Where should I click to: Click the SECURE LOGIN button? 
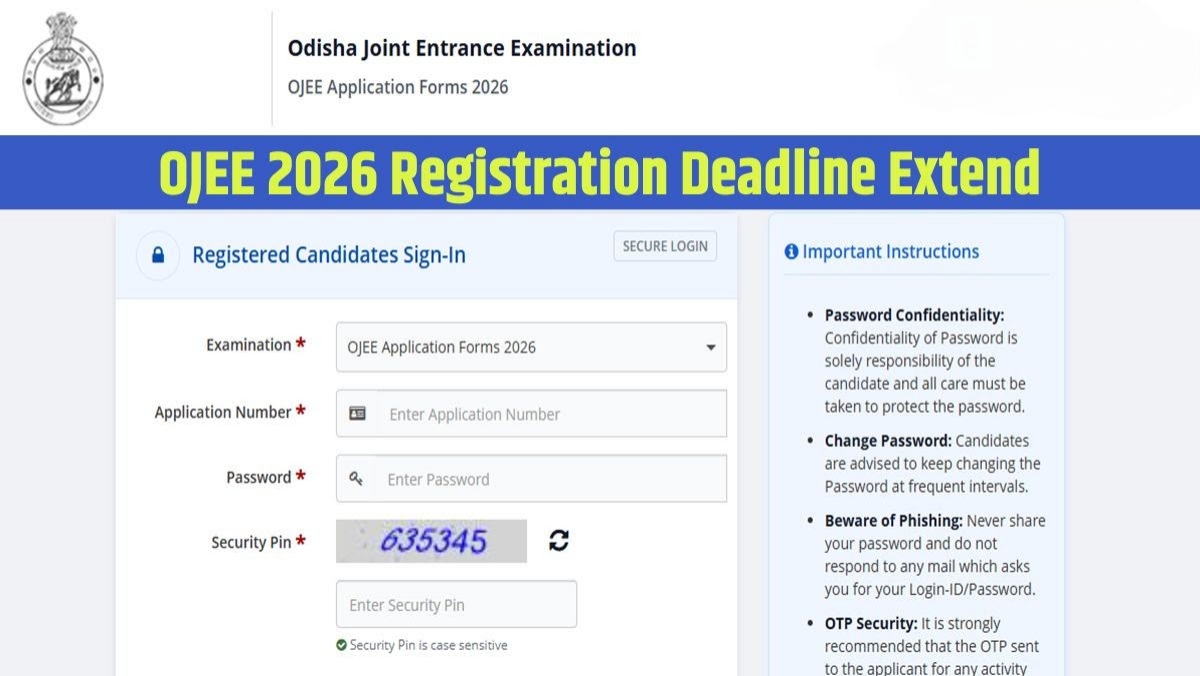pos(664,245)
